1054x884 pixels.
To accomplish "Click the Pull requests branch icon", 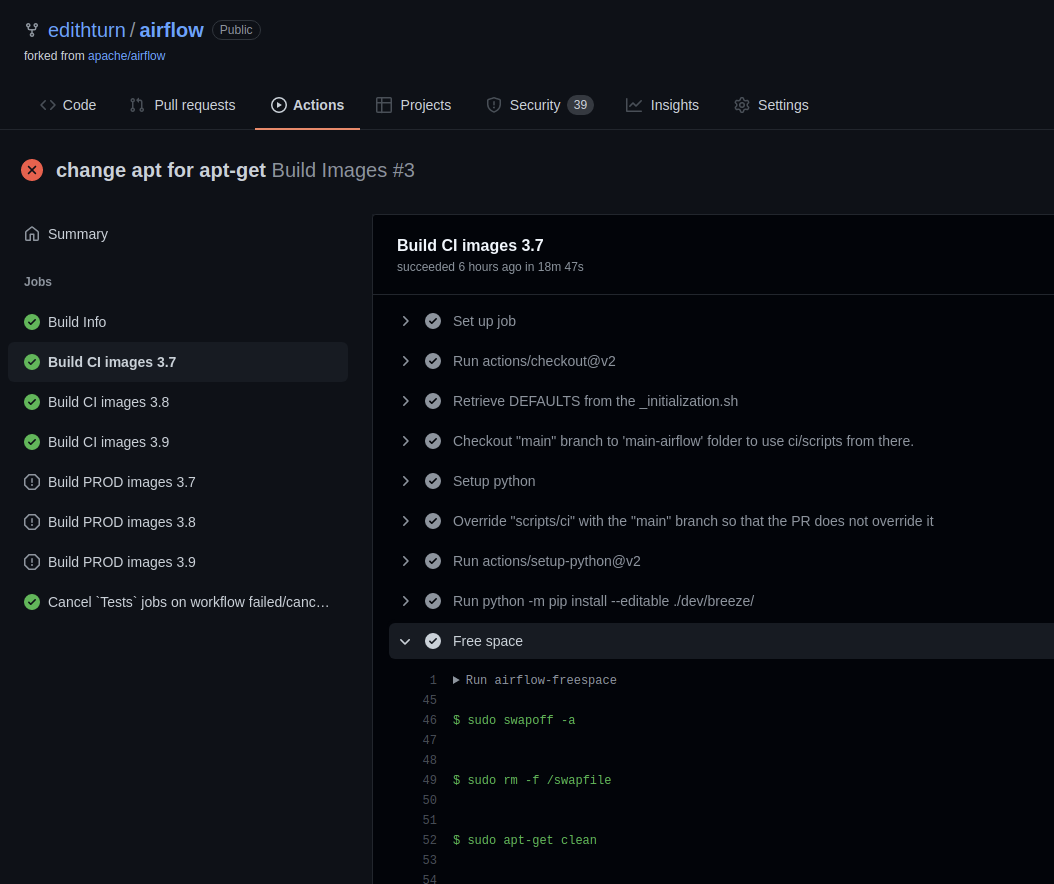I will 137,105.
